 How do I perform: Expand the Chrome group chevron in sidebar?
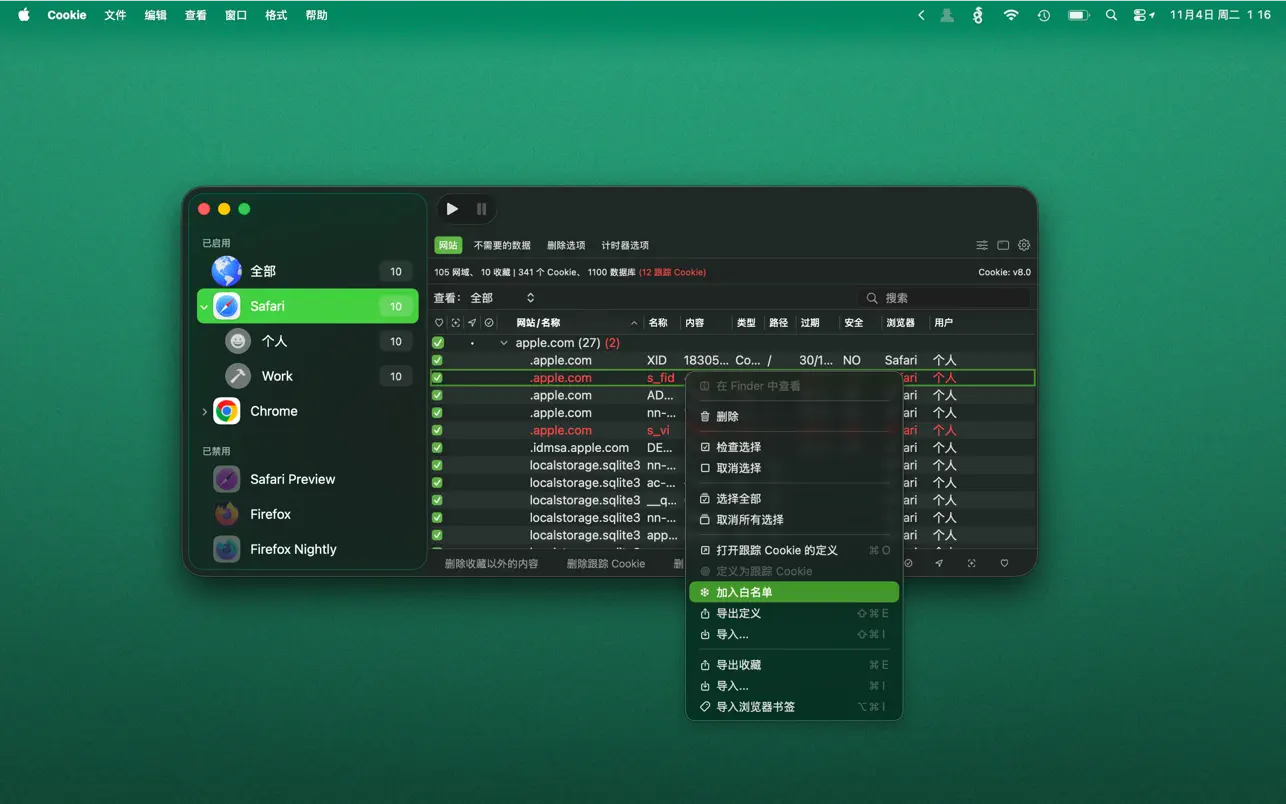tap(204, 410)
